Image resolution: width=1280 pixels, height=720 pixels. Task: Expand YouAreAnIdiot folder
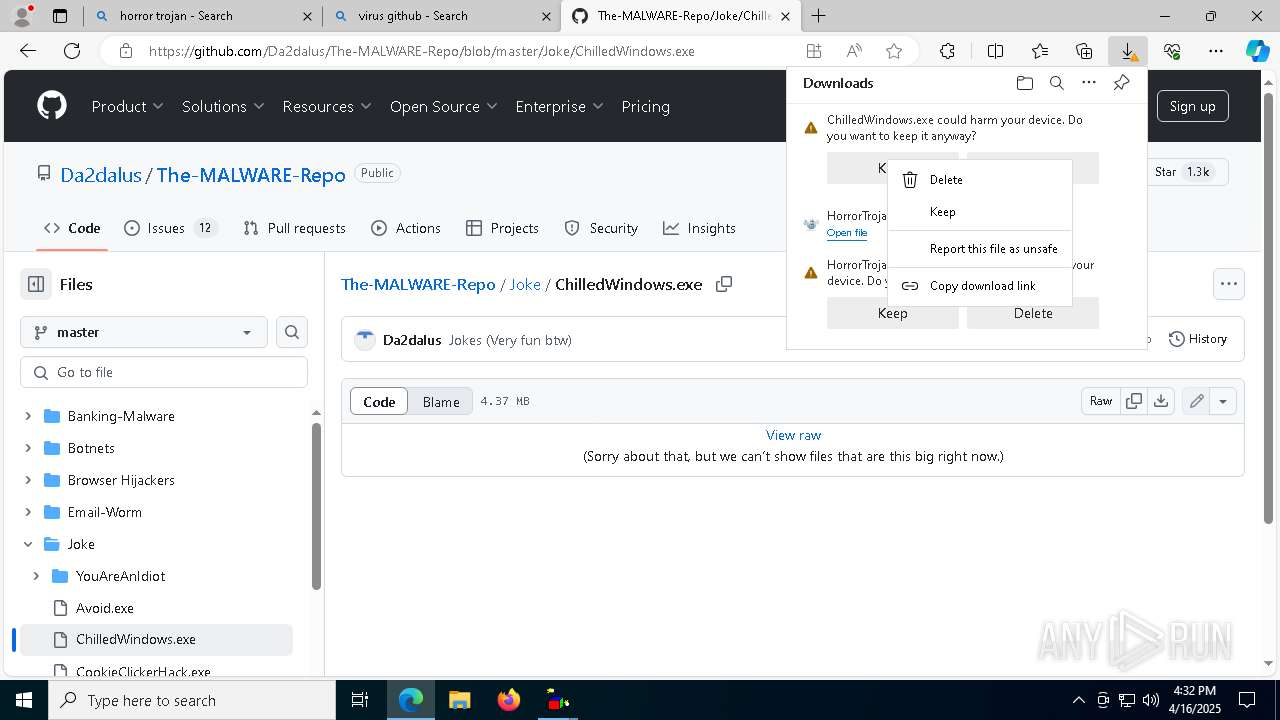36,576
